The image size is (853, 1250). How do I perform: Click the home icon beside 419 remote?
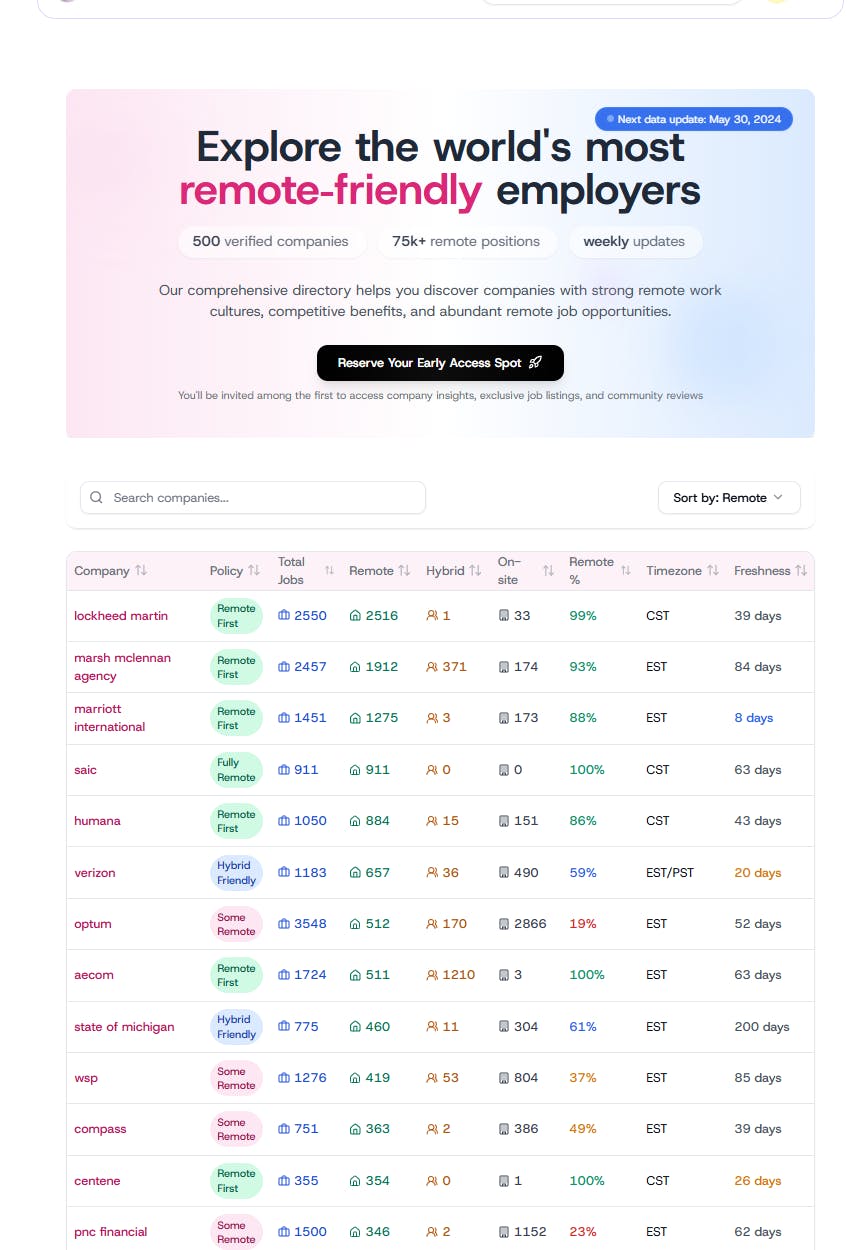click(355, 1078)
